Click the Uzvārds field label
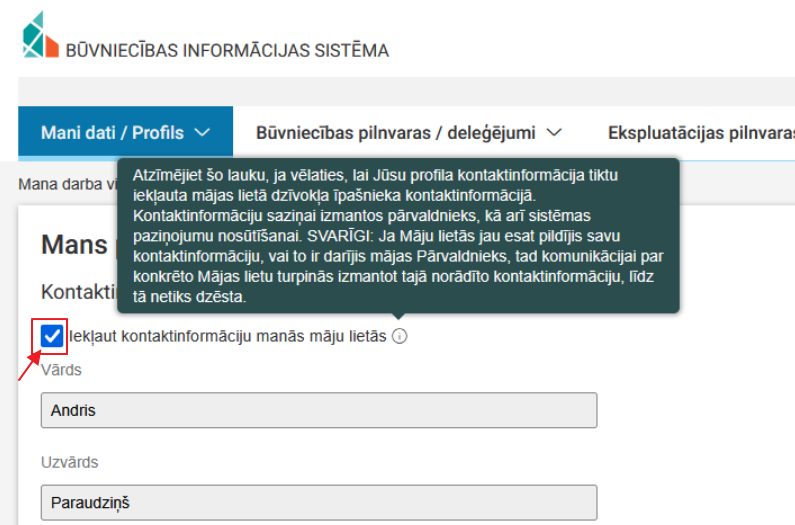The height and width of the screenshot is (525, 795). 69,463
